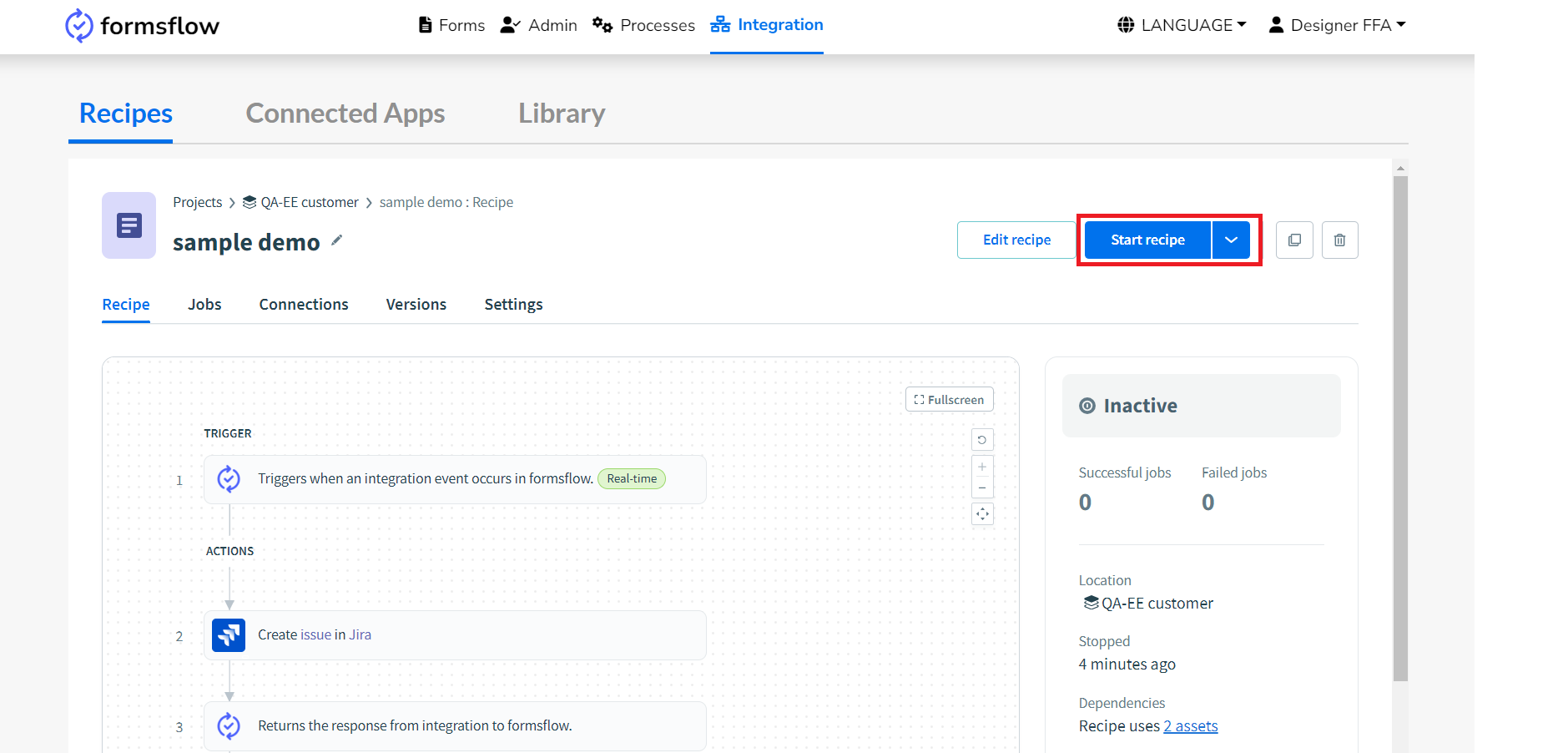Screen dimensions: 1568x753
Task: Zoom out of the recipe canvas
Action: pos(982,488)
